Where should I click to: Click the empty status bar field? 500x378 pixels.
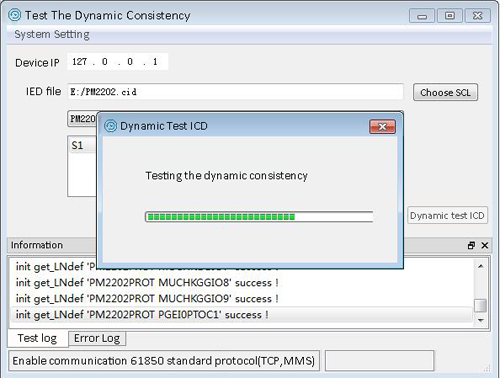(379, 361)
